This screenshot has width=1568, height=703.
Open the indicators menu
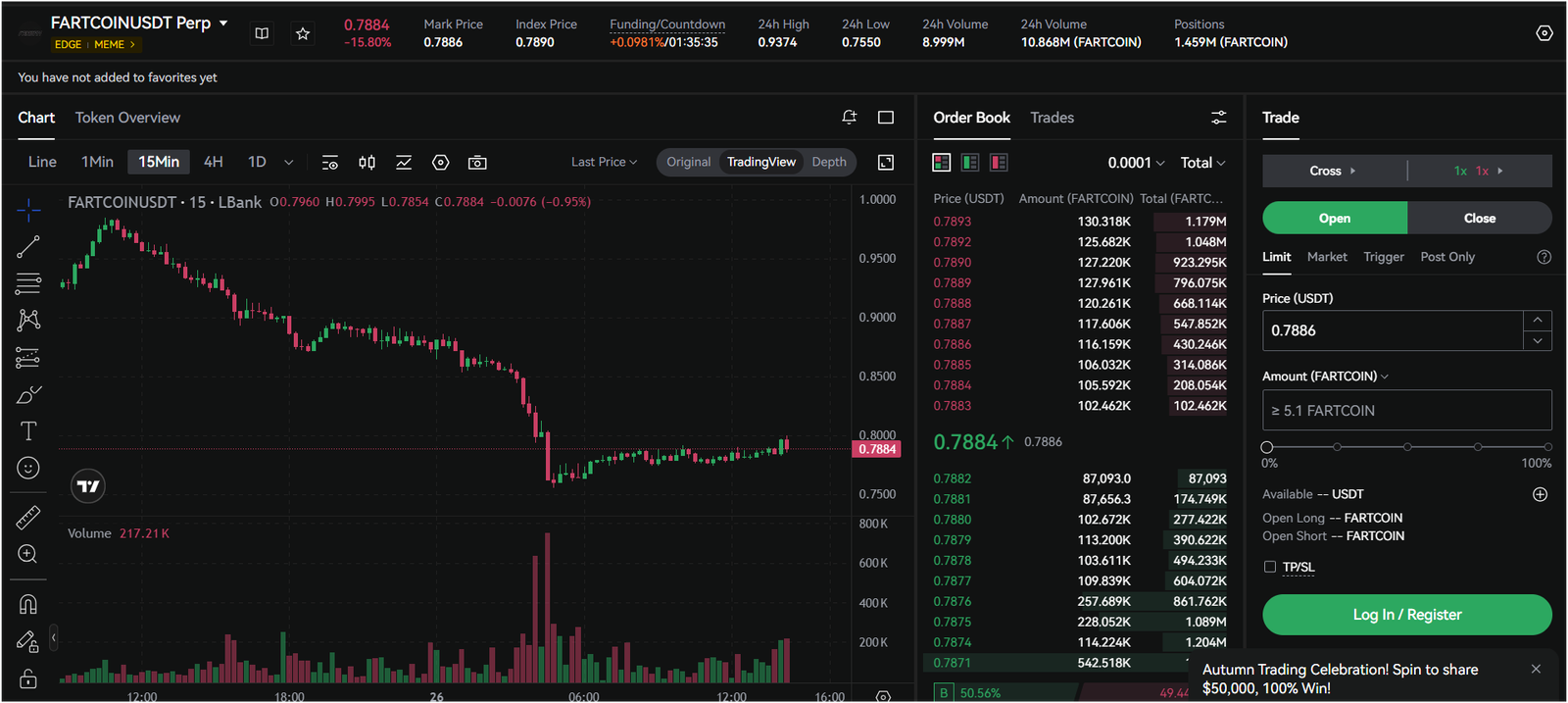[x=404, y=163]
